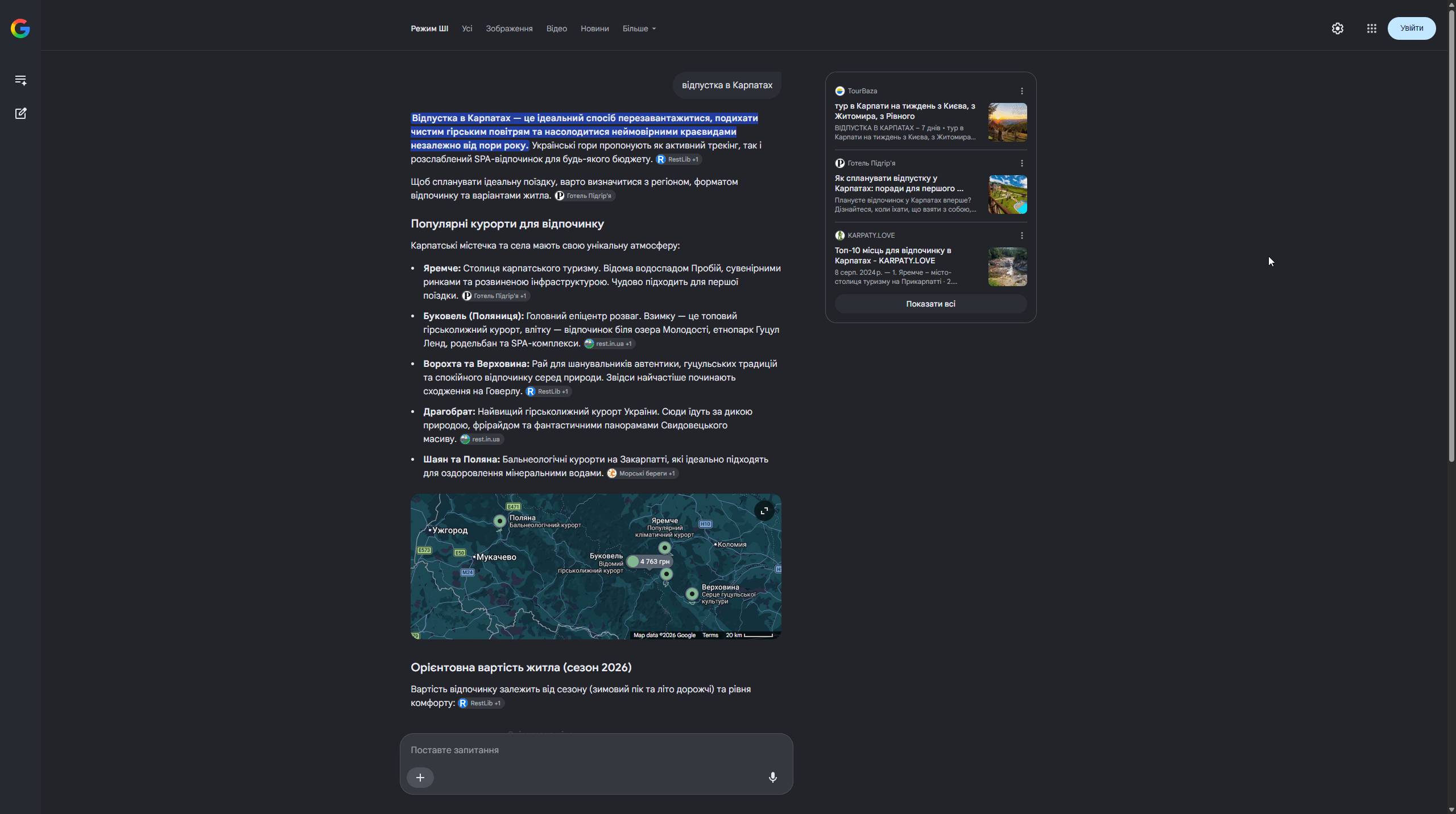Open options menu for KARPATY.LOVE result

point(1021,235)
